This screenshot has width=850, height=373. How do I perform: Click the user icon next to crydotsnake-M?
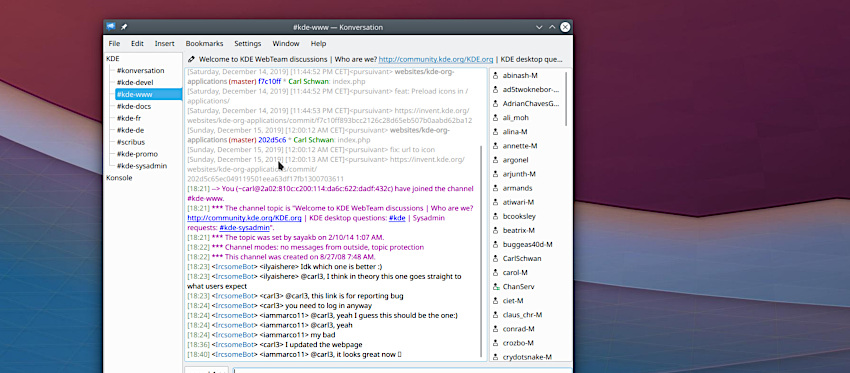[495, 357]
